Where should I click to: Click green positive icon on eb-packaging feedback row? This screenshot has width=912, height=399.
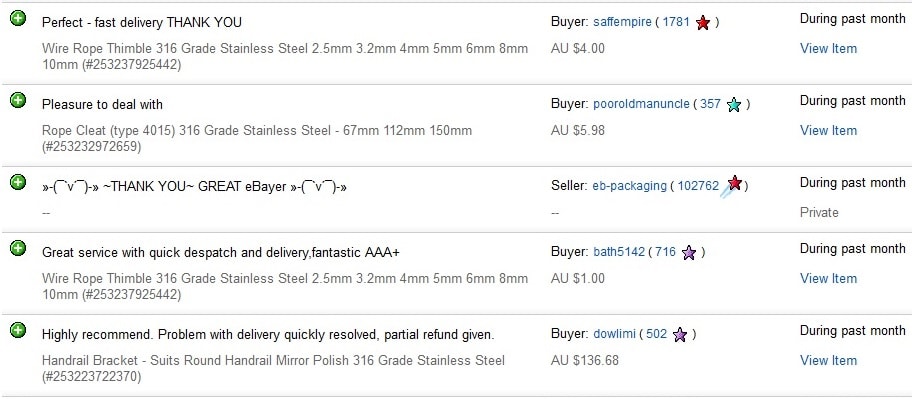point(18,182)
